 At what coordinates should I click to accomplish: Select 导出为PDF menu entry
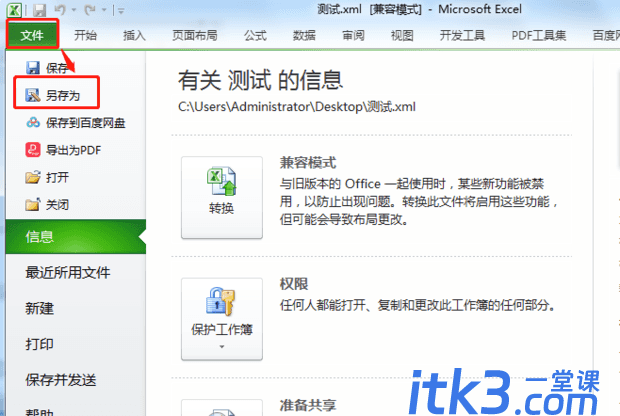point(74,150)
